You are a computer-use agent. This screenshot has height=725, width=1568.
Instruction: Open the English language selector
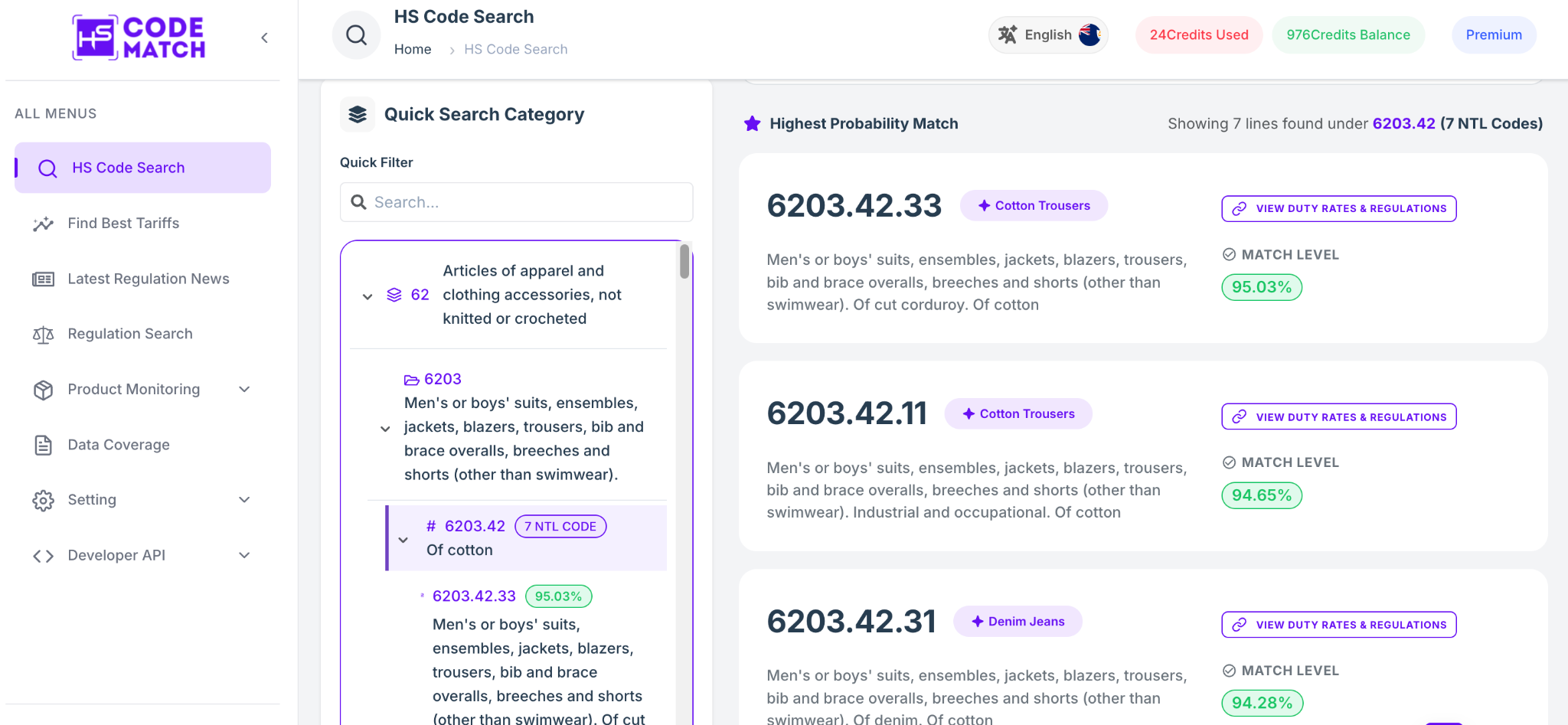pos(1048,35)
